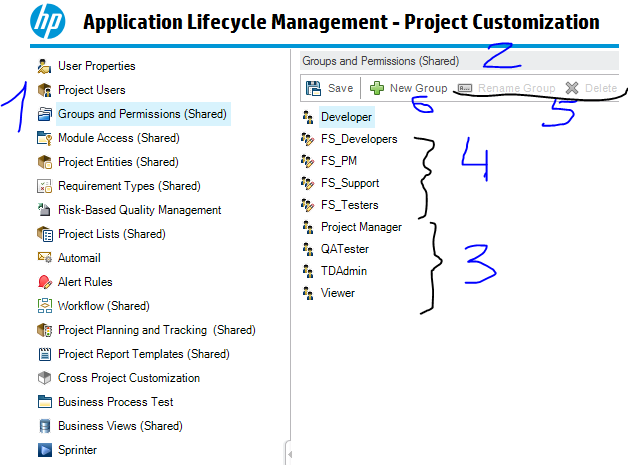Create a New Group
The width and height of the screenshot is (628, 465).
point(408,88)
